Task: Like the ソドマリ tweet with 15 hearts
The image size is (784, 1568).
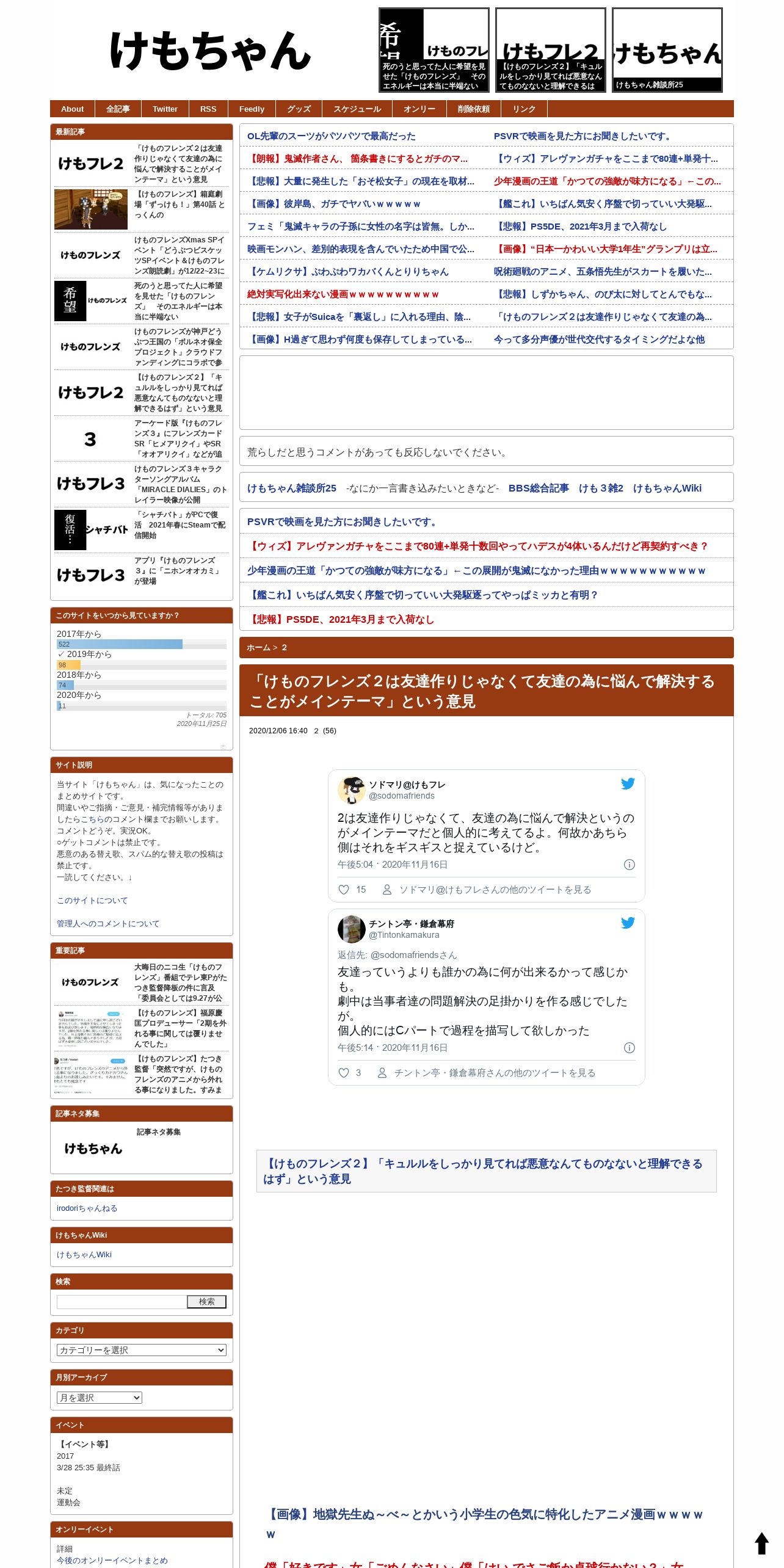Action: (344, 890)
